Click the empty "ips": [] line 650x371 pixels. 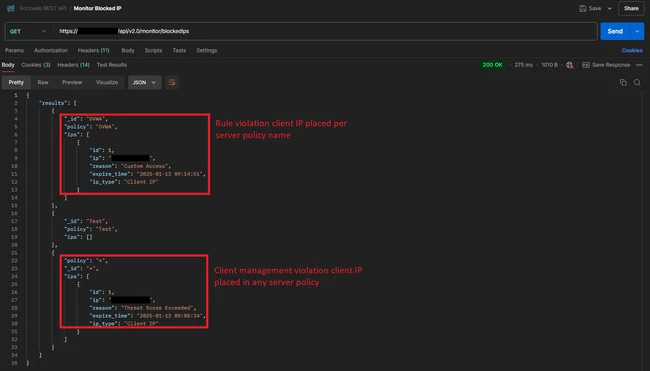(78, 237)
